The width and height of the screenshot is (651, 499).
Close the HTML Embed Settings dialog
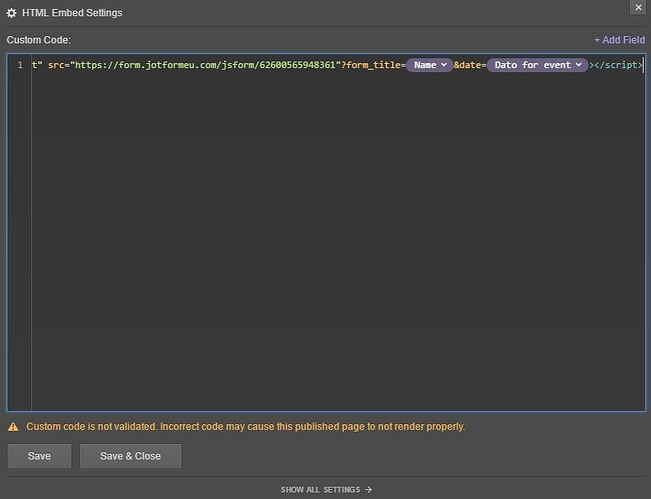pyautogui.click(x=638, y=7)
